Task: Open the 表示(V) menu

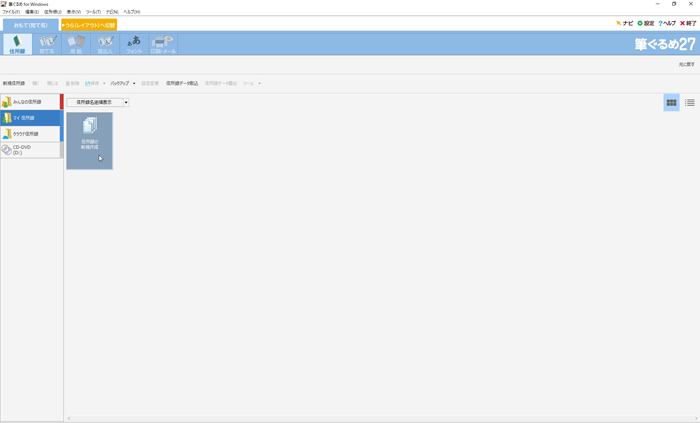Action: [73, 12]
